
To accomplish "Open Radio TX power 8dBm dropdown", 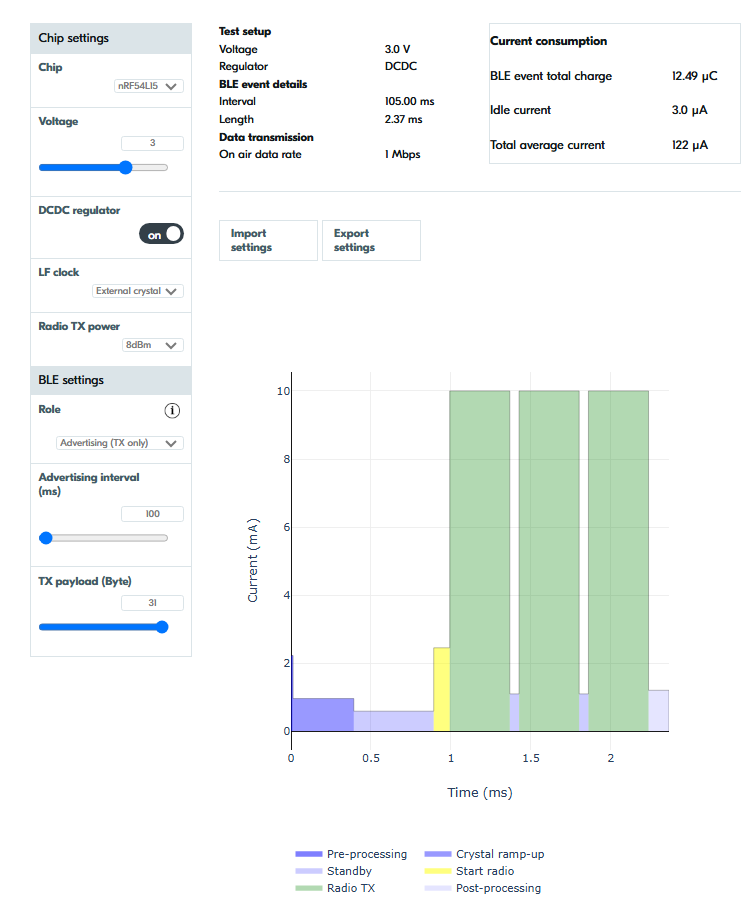I will (x=153, y=345).
